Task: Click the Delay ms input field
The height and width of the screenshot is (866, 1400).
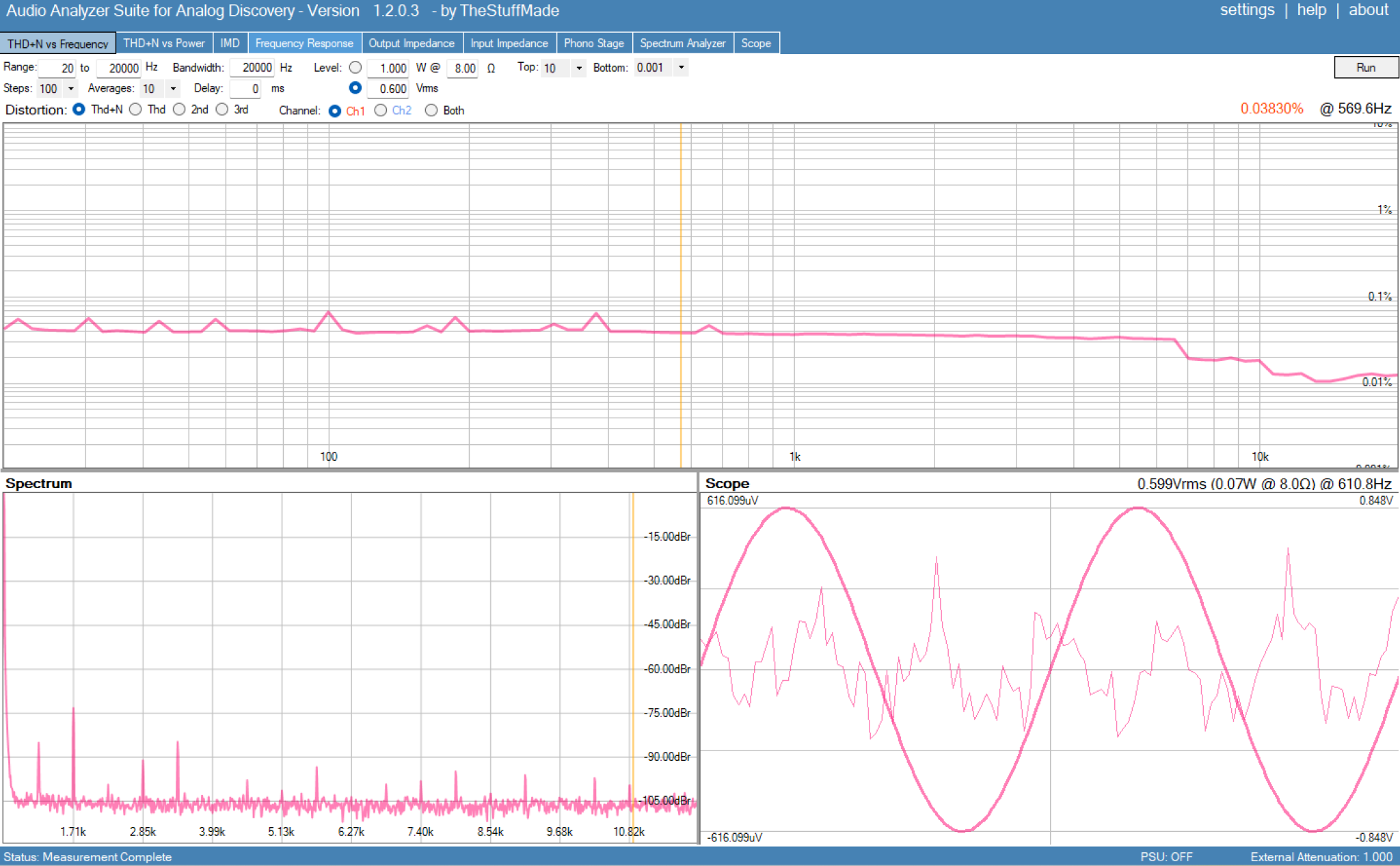Action: point(245,89)
